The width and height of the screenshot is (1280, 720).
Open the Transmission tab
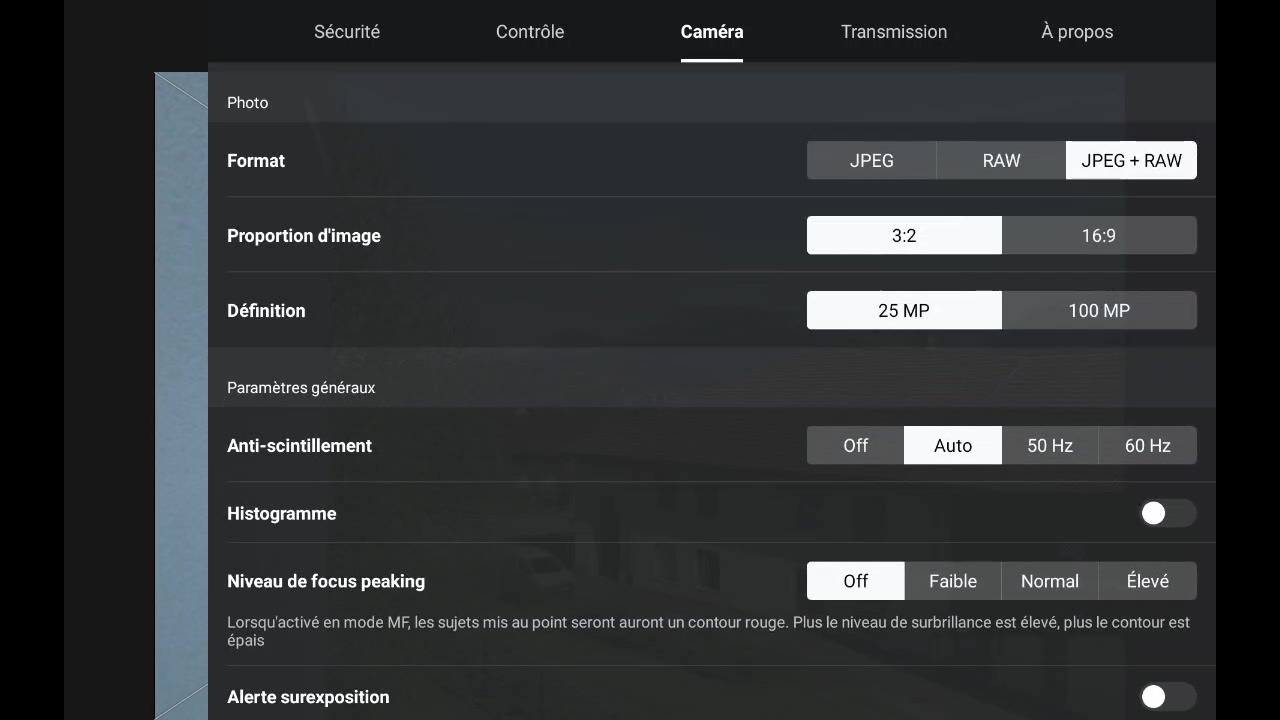[894, 32]
